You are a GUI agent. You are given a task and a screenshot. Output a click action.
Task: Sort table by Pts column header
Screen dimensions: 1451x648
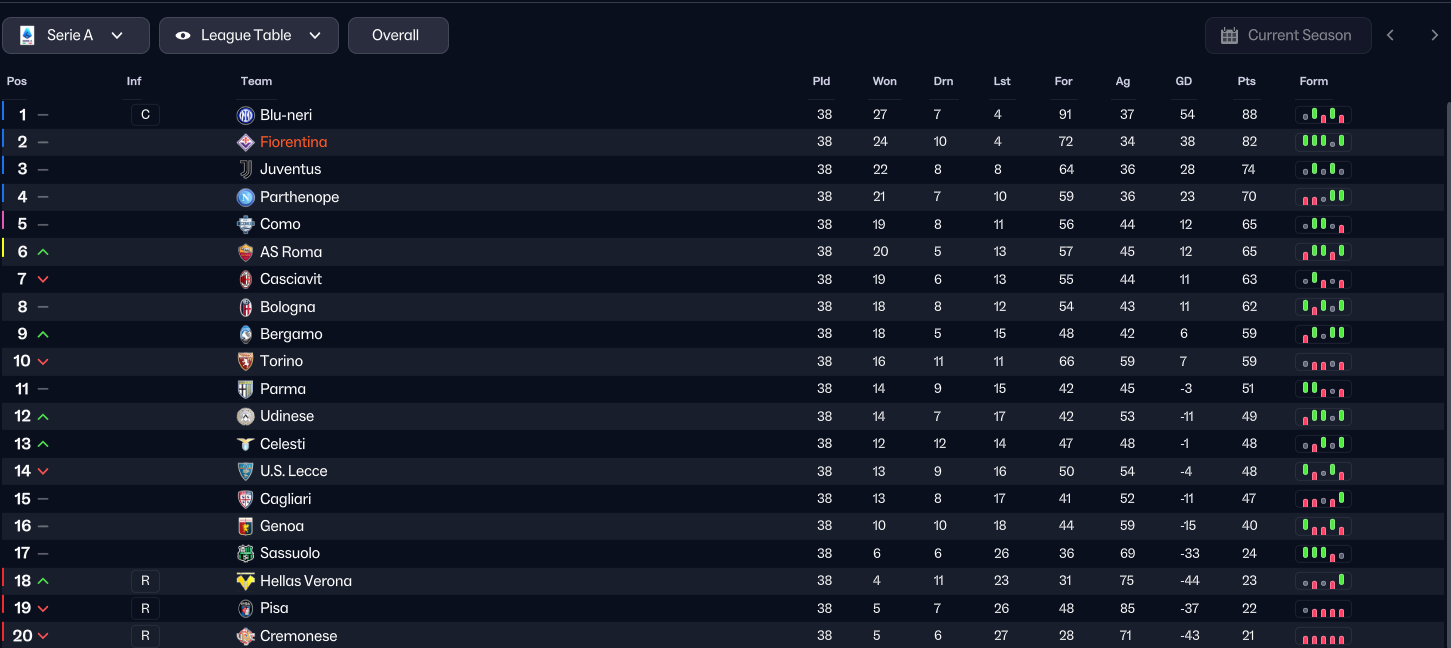pos(1246,81)
